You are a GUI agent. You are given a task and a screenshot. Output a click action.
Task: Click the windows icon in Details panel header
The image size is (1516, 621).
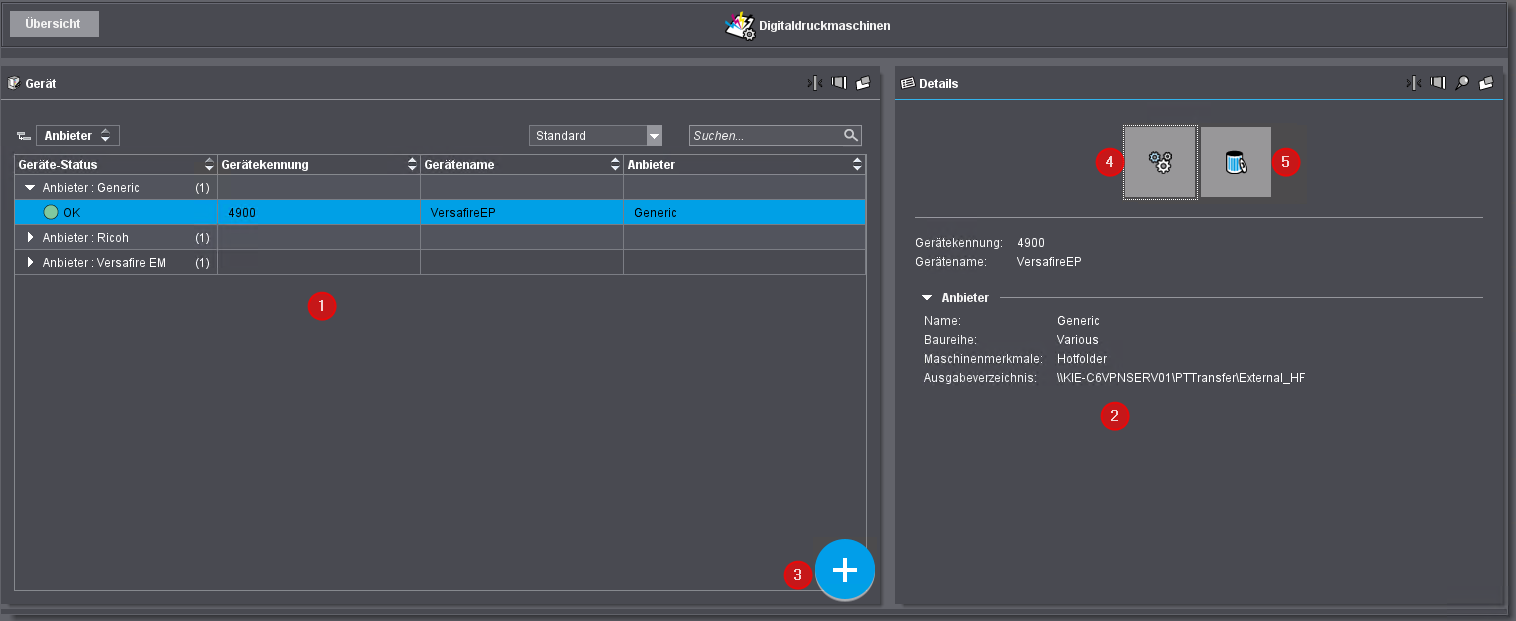1486,83
